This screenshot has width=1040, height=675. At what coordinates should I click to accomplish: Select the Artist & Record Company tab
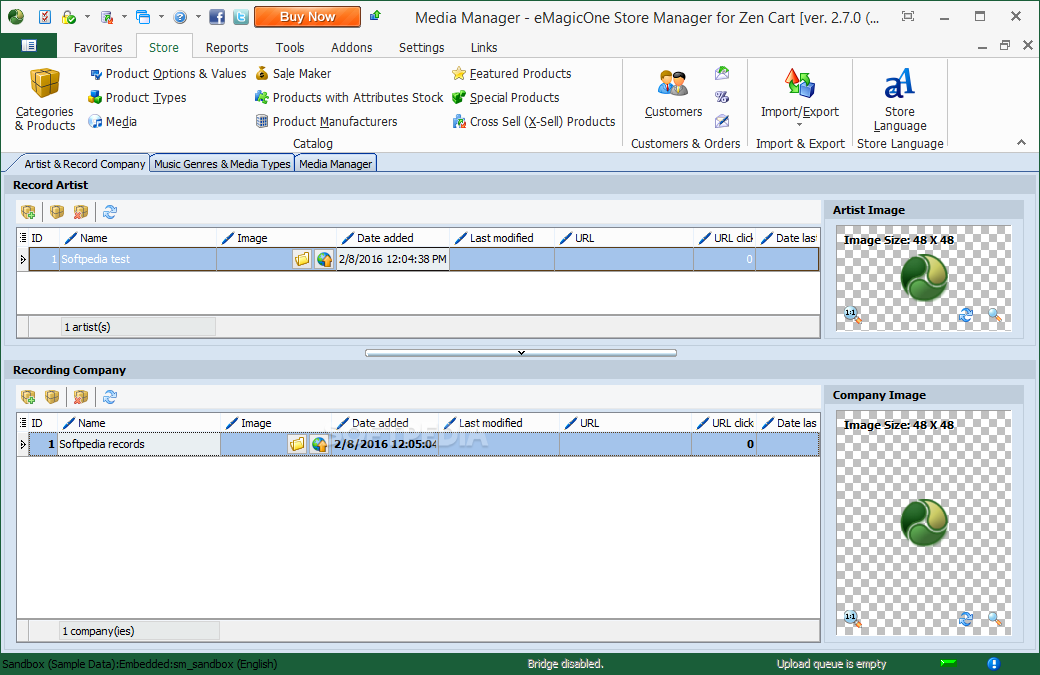pos(84,164)
